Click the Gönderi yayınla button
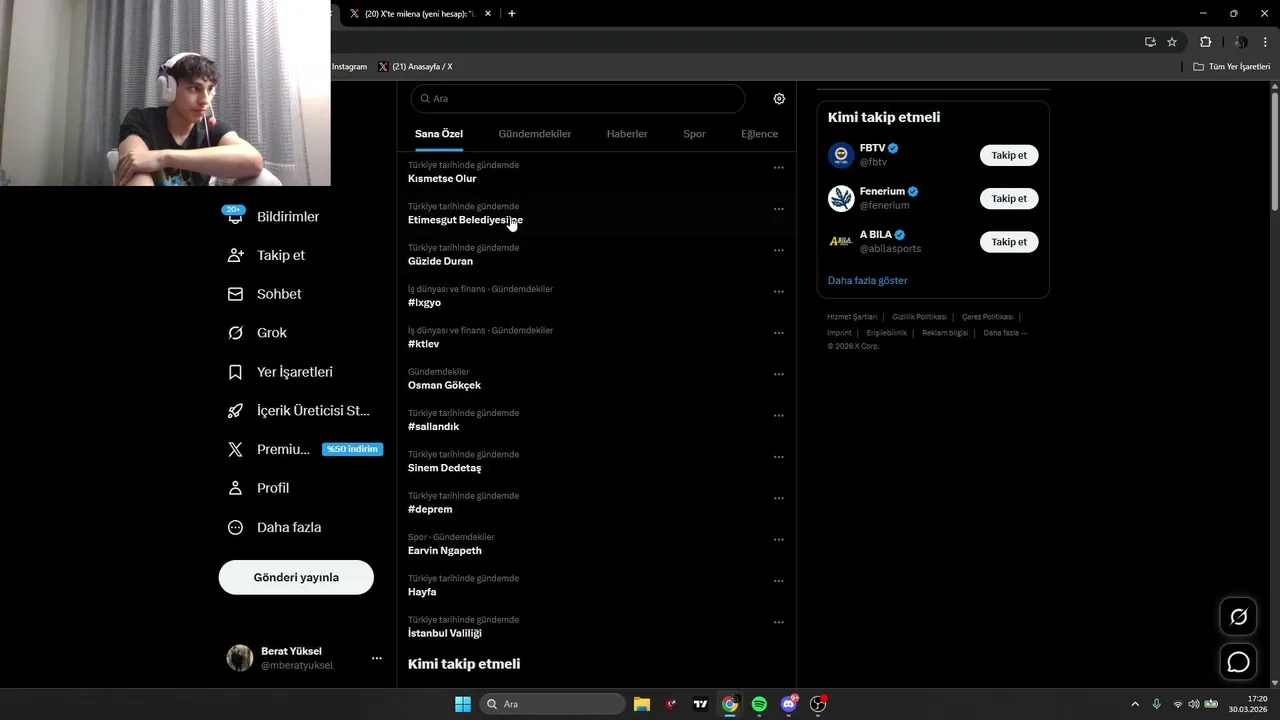 point(296,577)
